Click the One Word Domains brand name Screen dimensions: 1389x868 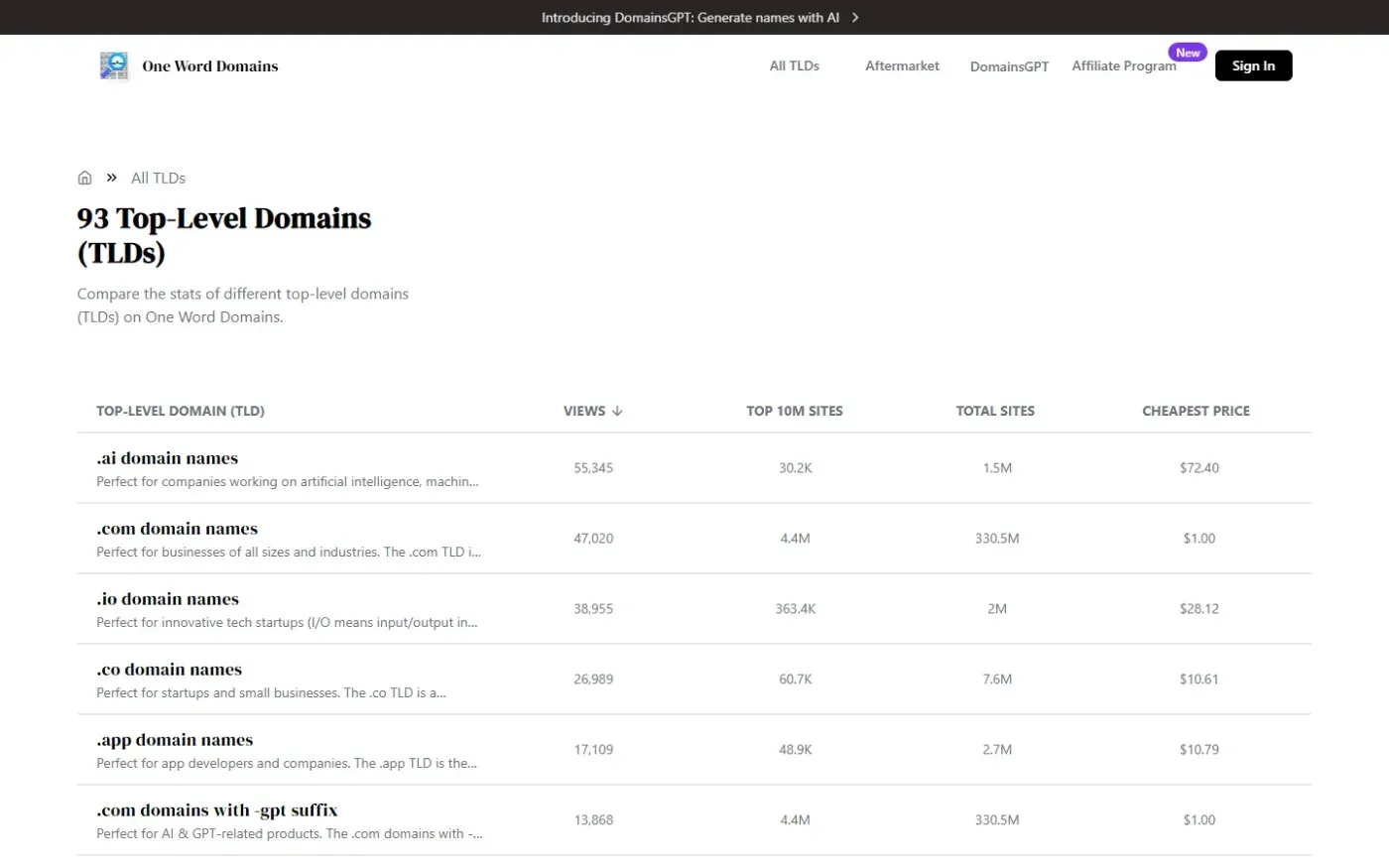[x=210, y=66]
